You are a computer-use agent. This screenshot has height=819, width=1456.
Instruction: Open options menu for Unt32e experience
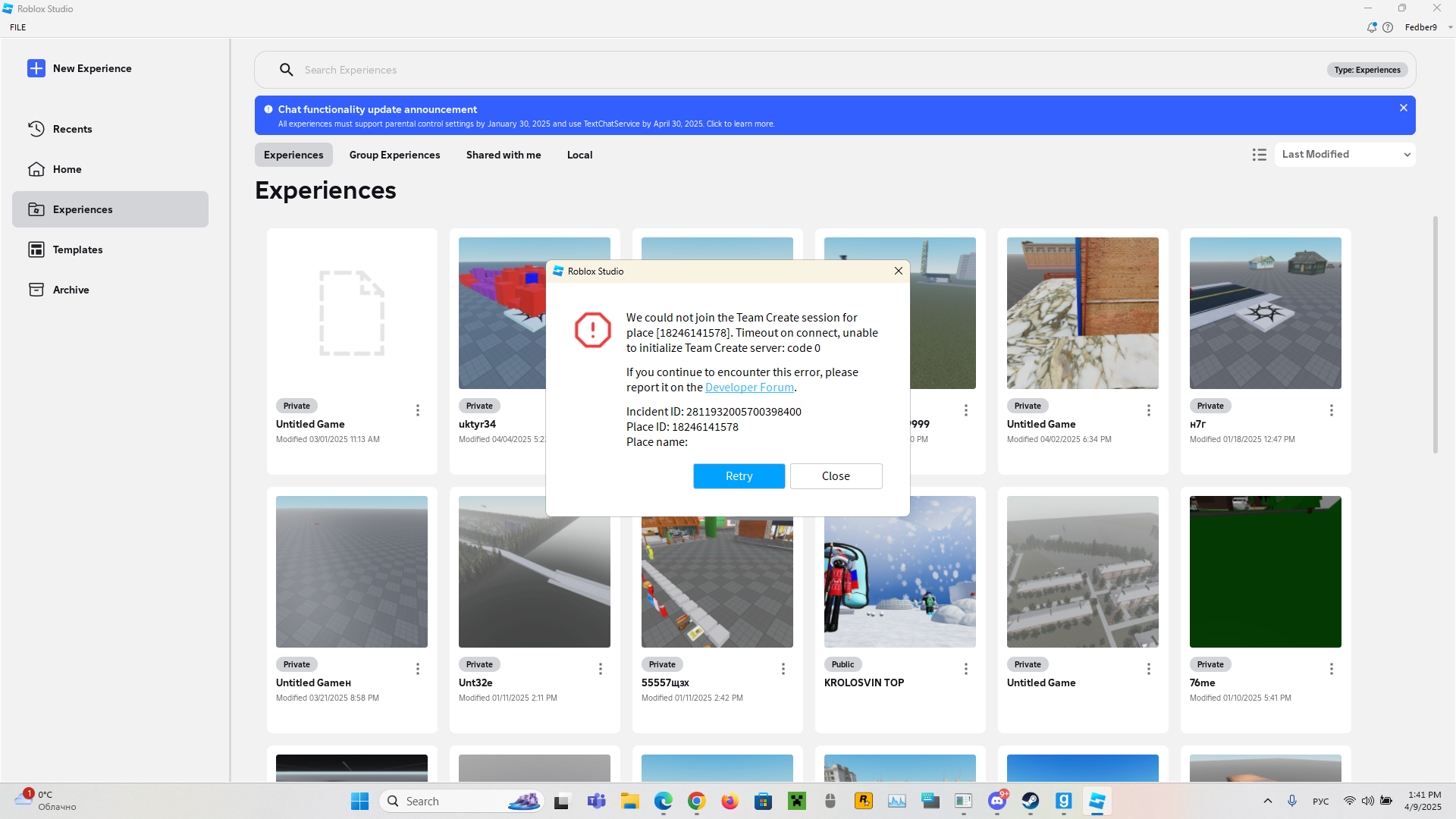(601, 669)
